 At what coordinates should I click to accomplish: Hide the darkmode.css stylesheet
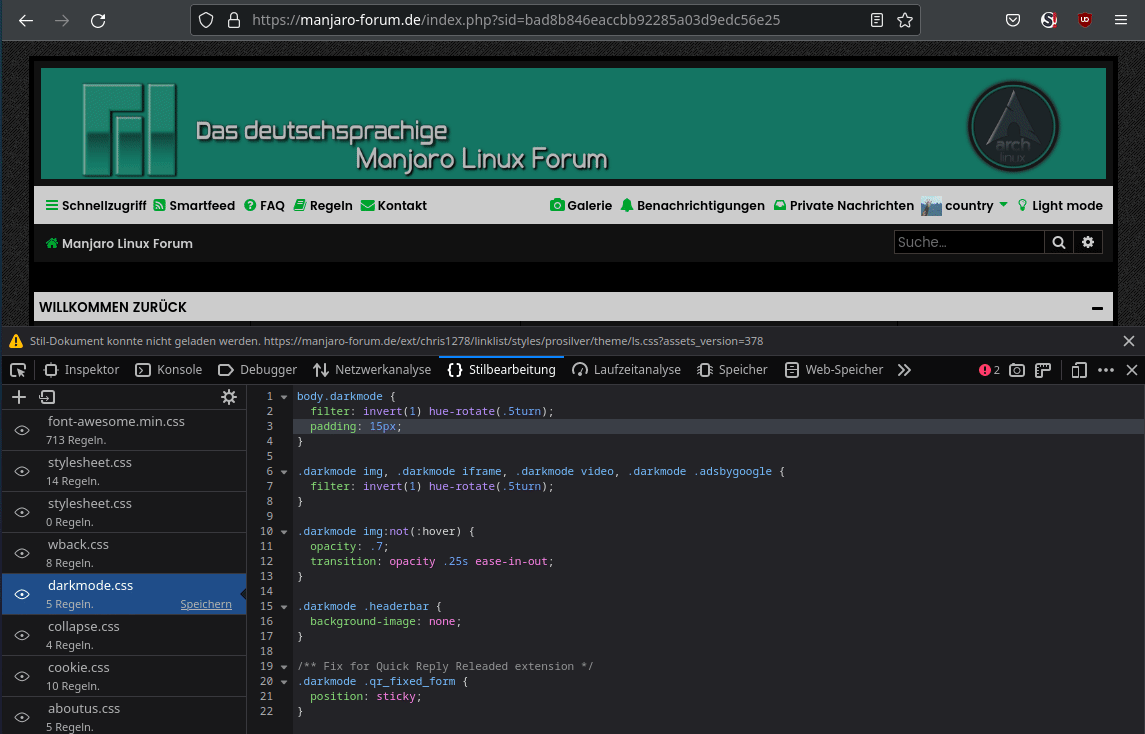(22, 594)
